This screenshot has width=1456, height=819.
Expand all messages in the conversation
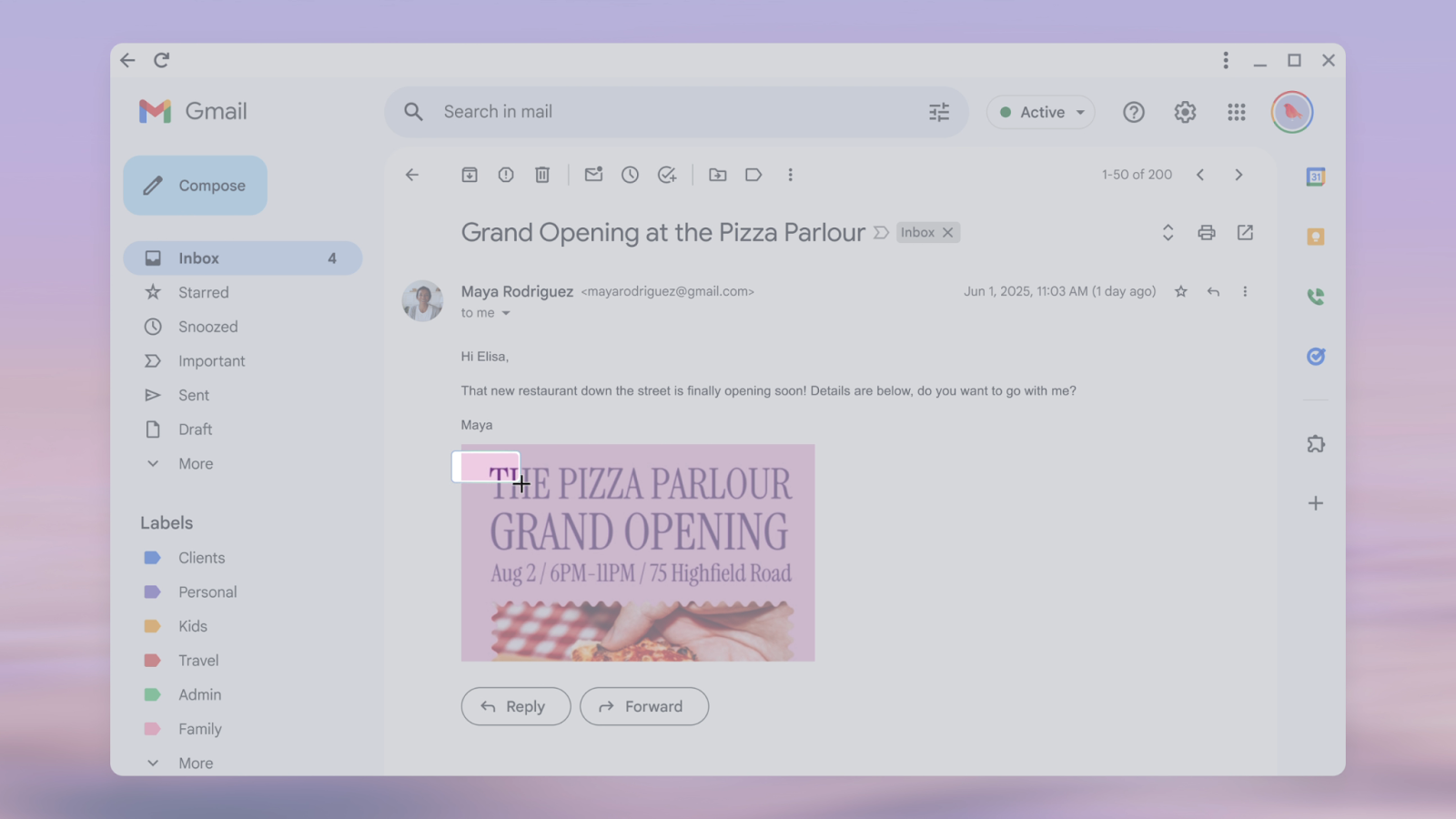(1168, 233)
